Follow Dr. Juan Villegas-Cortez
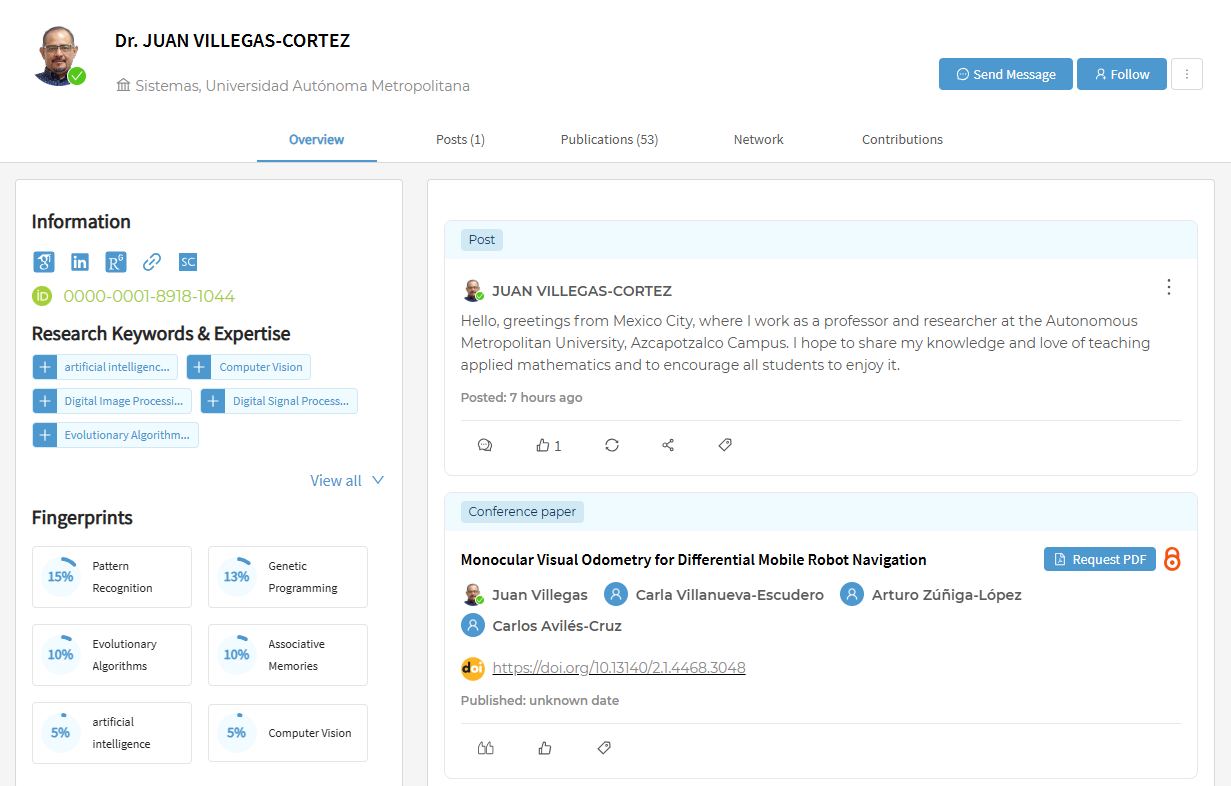The width and height of the screenshot is (1231, 786). coord(1122,74)
